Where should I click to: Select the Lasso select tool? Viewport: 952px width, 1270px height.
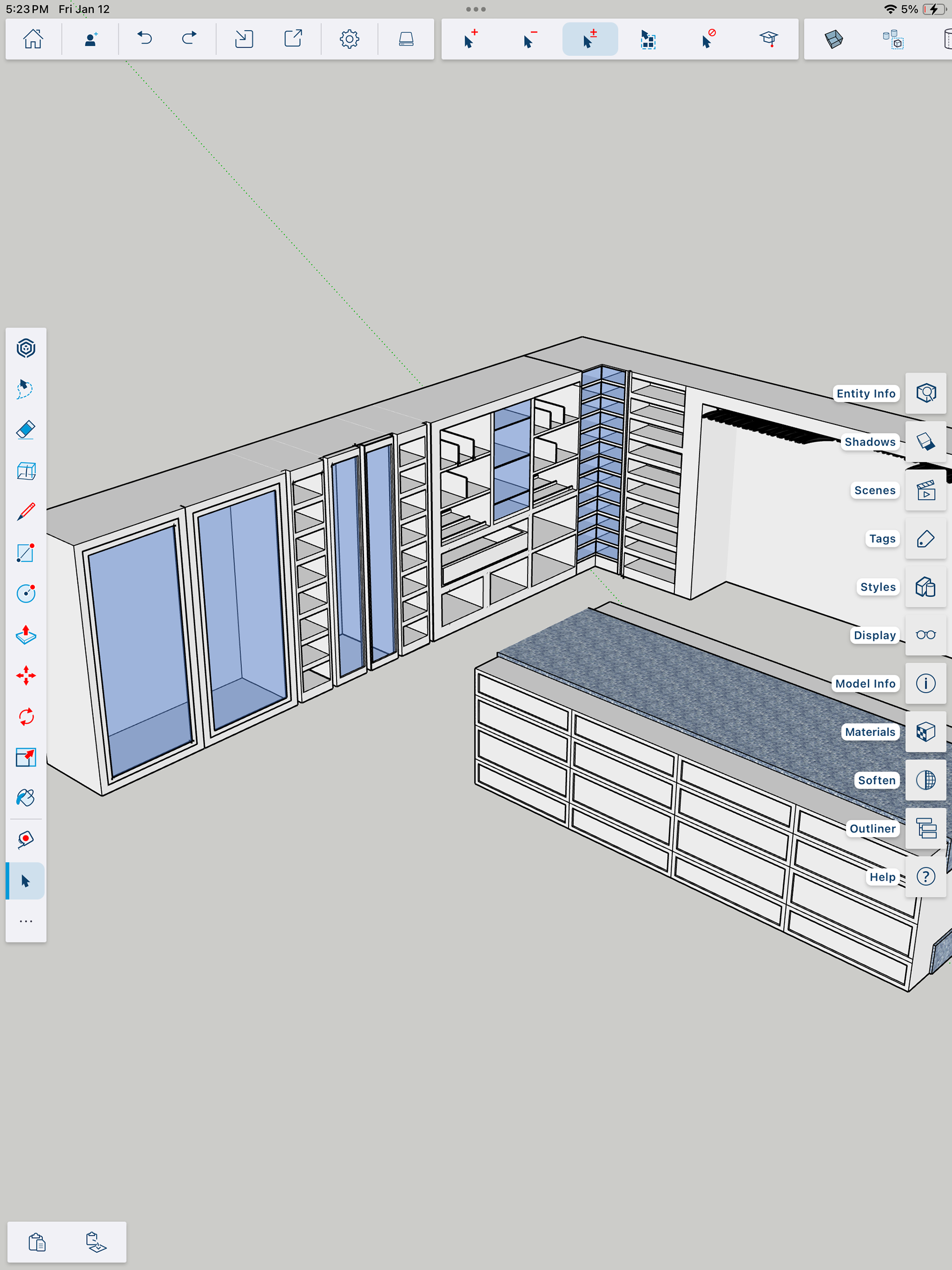tap(26, 389)
